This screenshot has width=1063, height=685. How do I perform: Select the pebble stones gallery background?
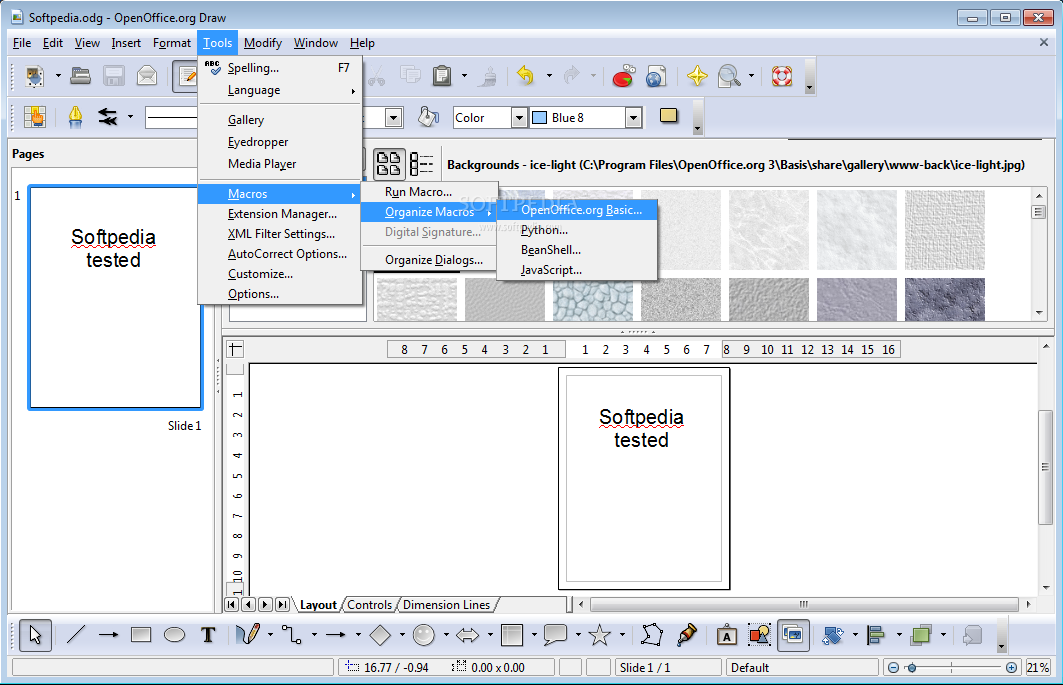pyautogui.click(x=593, y=299)
